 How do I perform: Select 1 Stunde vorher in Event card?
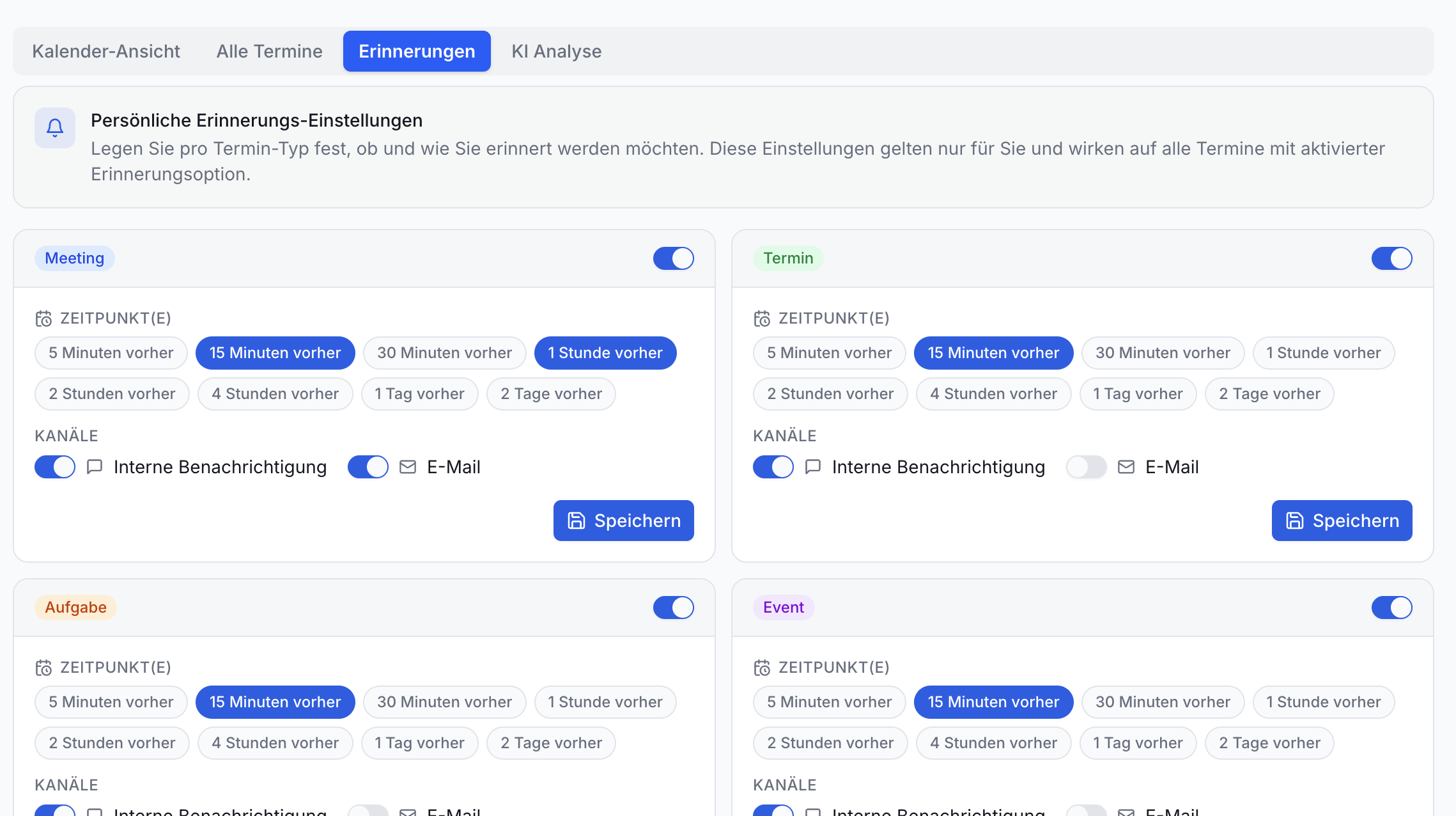[x=1324, y=702]
